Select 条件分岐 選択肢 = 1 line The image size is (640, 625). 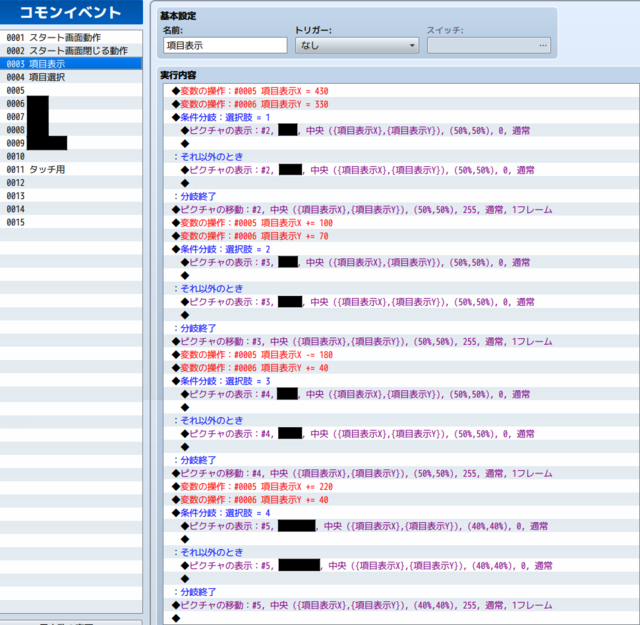pos(402,117)
